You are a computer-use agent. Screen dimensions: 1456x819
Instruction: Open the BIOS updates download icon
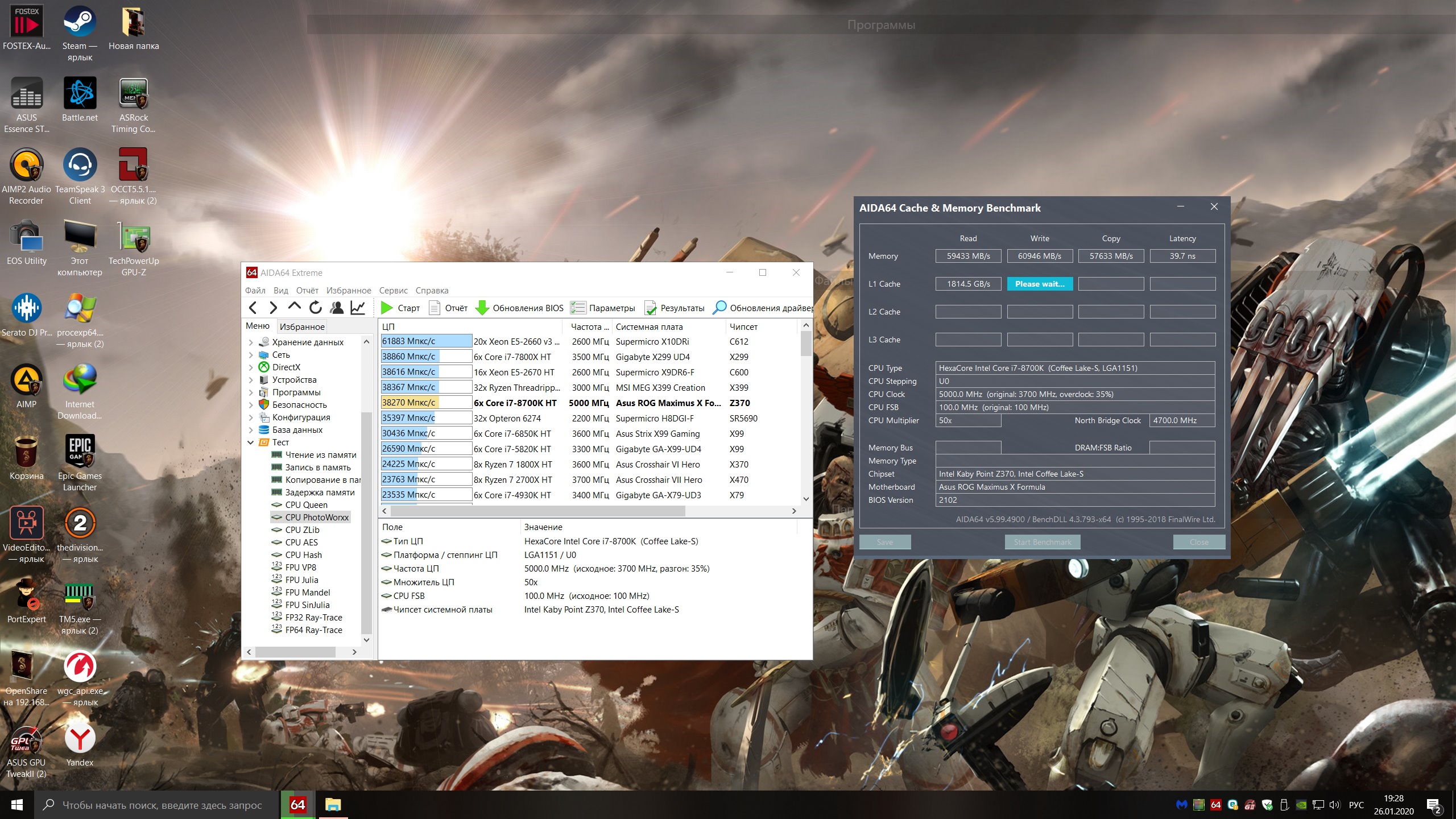click(x=482, y=308)
